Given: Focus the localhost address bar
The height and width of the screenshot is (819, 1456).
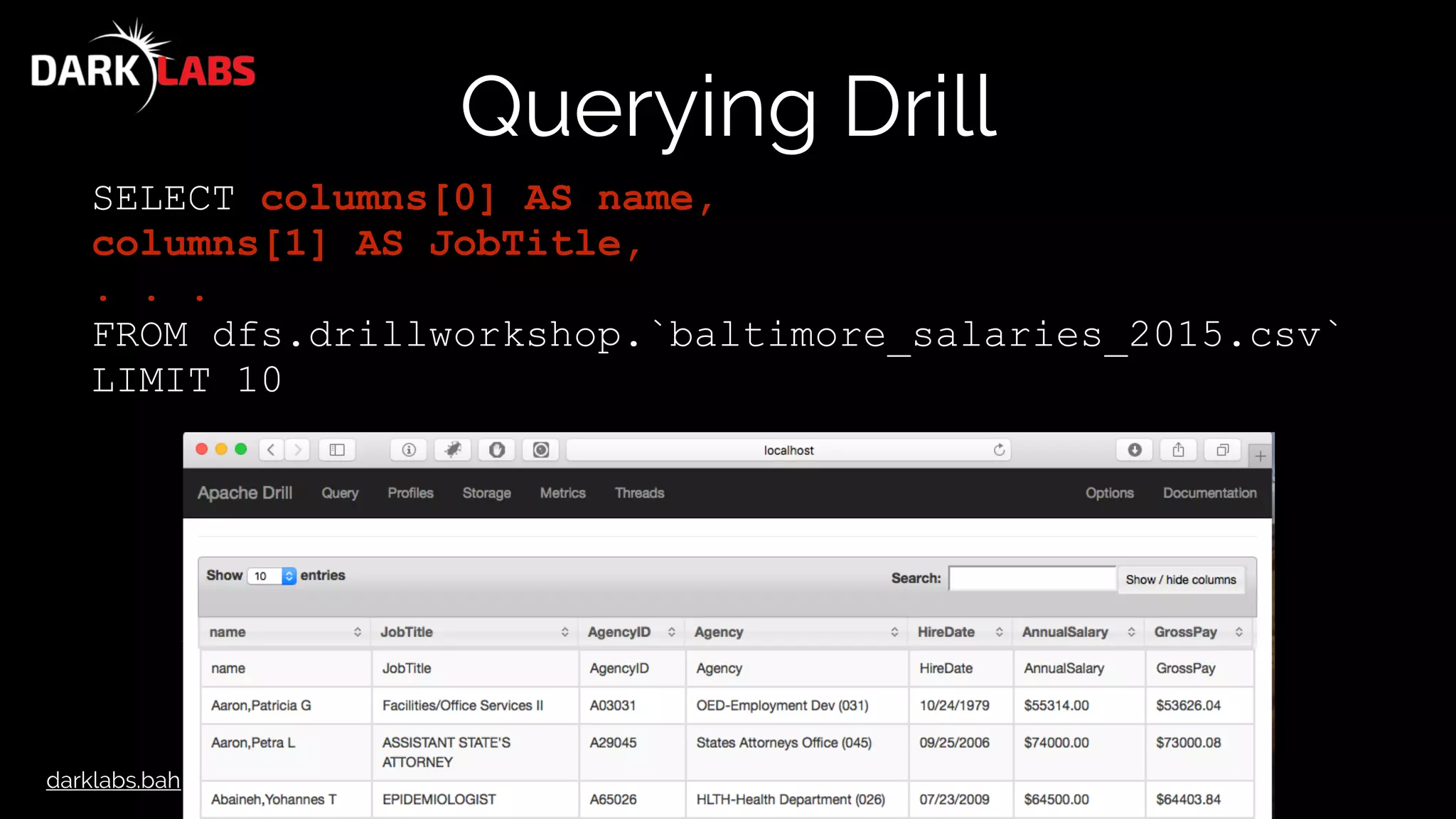Looking at the screenshot, I should coord(788,450).
